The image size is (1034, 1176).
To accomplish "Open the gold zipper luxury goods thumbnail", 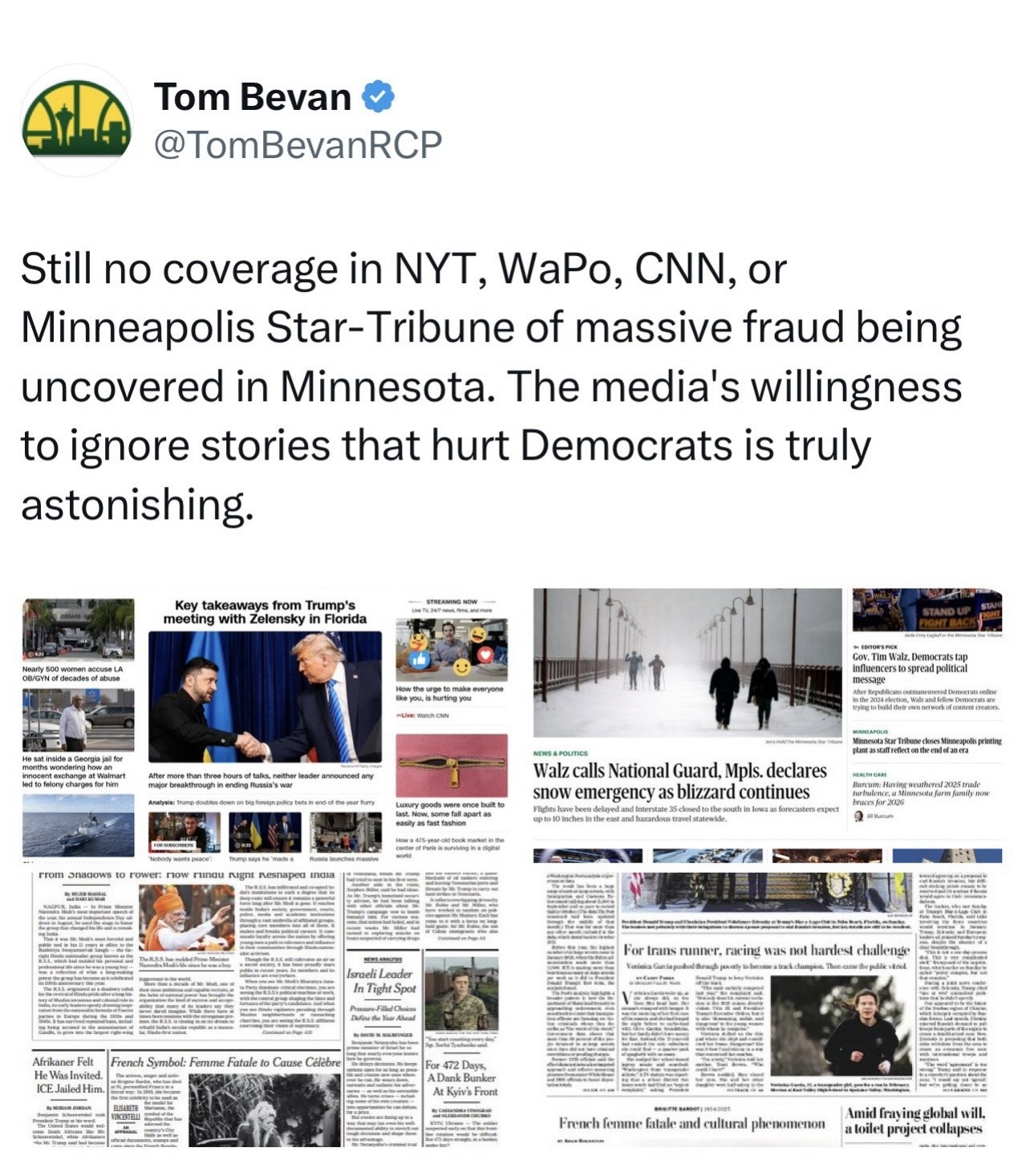I will pos(452,764).
